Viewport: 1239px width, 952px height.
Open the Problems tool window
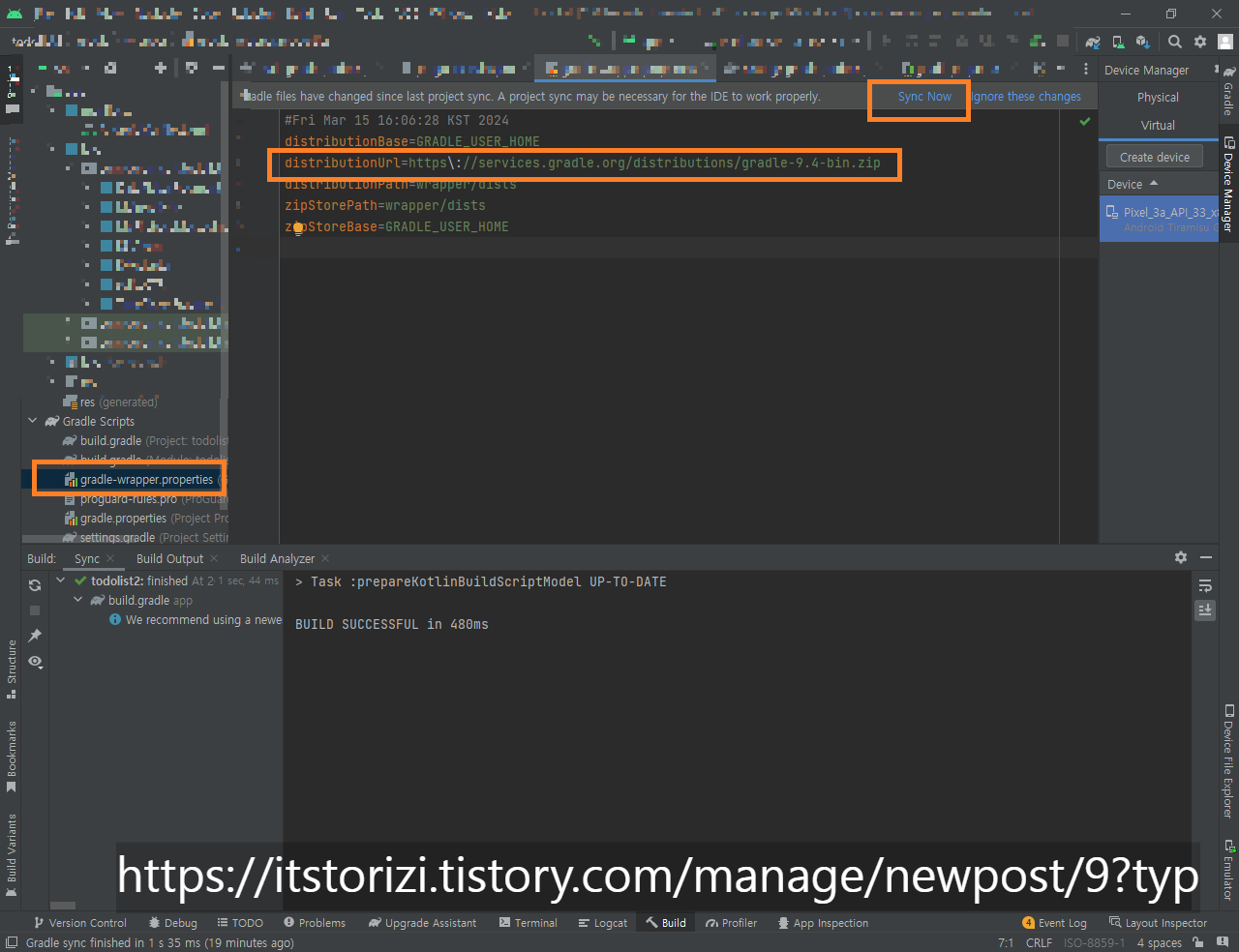click(315, 923)
